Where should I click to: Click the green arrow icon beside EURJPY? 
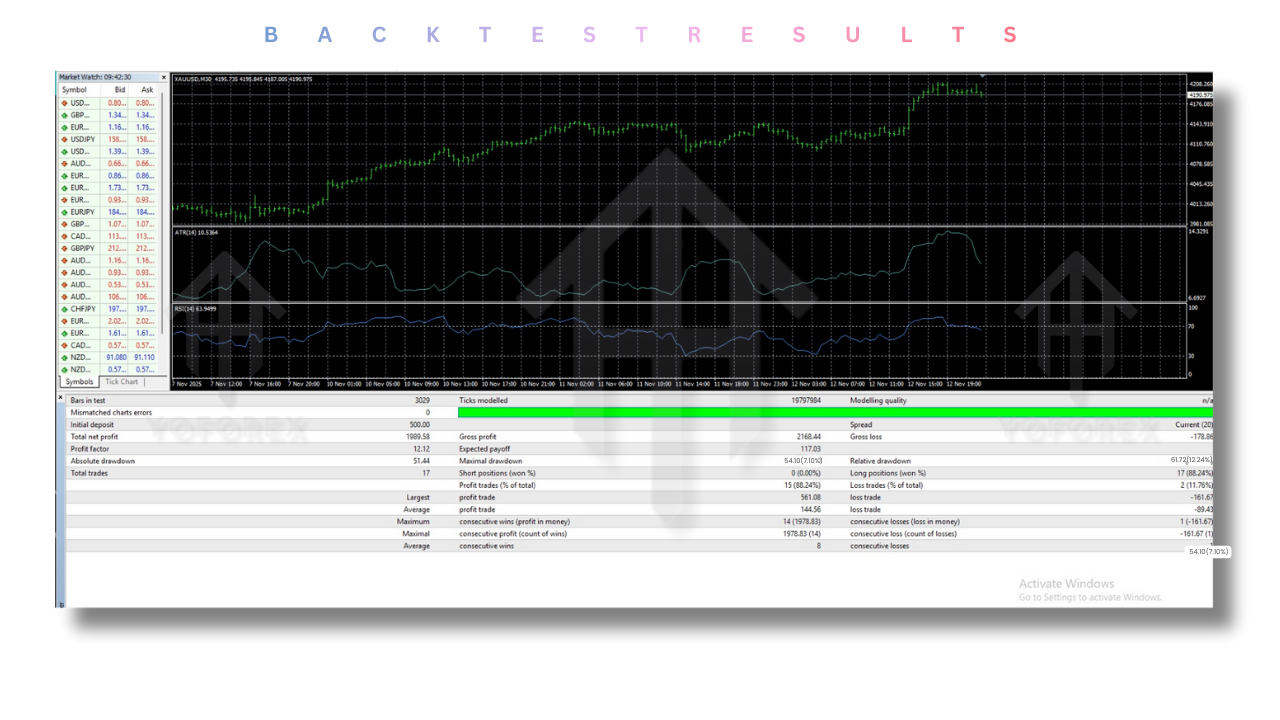pos(62,212)
